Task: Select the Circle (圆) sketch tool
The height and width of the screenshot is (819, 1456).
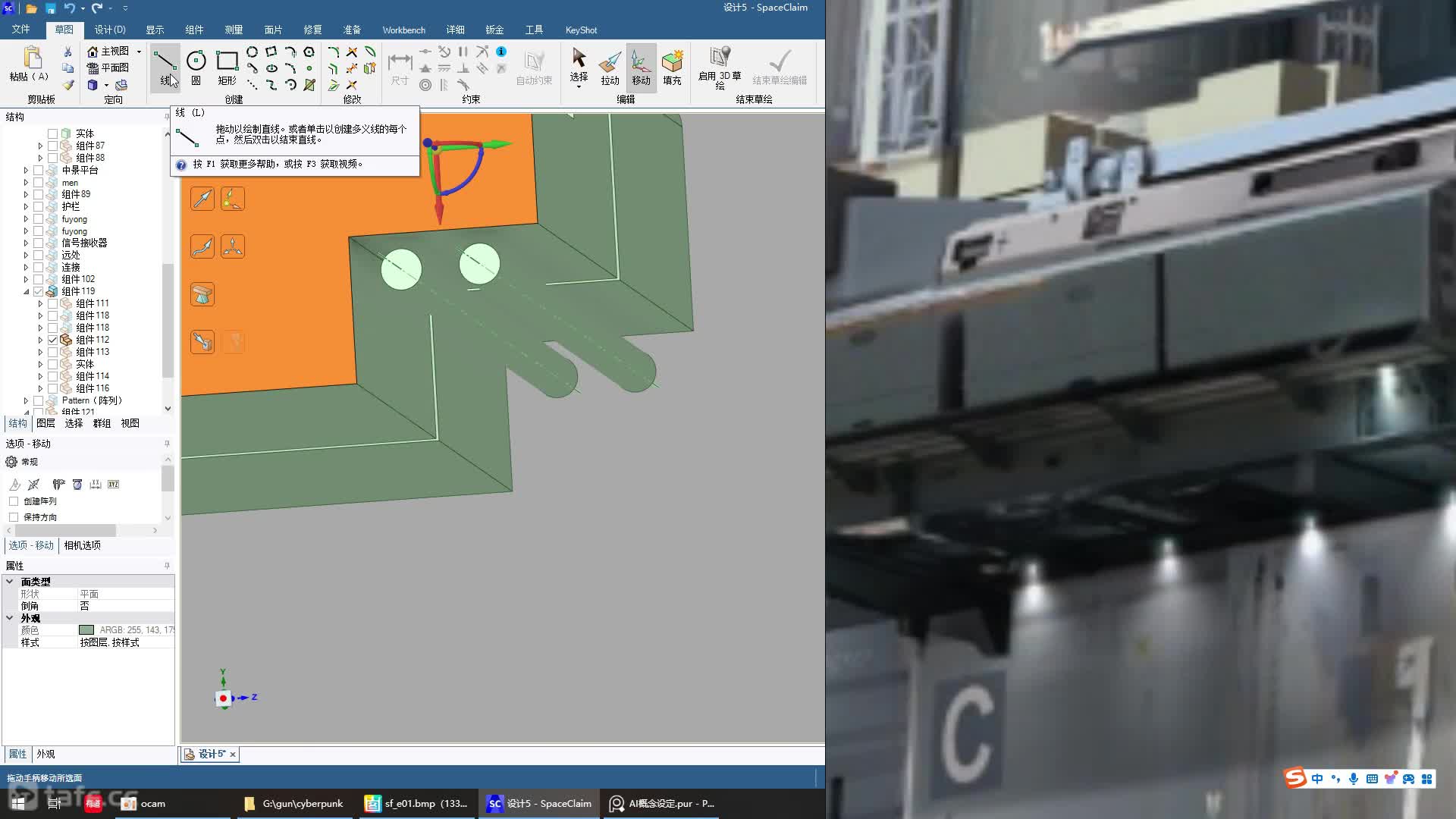Action: pyautogui.click(x=196, y=67)
